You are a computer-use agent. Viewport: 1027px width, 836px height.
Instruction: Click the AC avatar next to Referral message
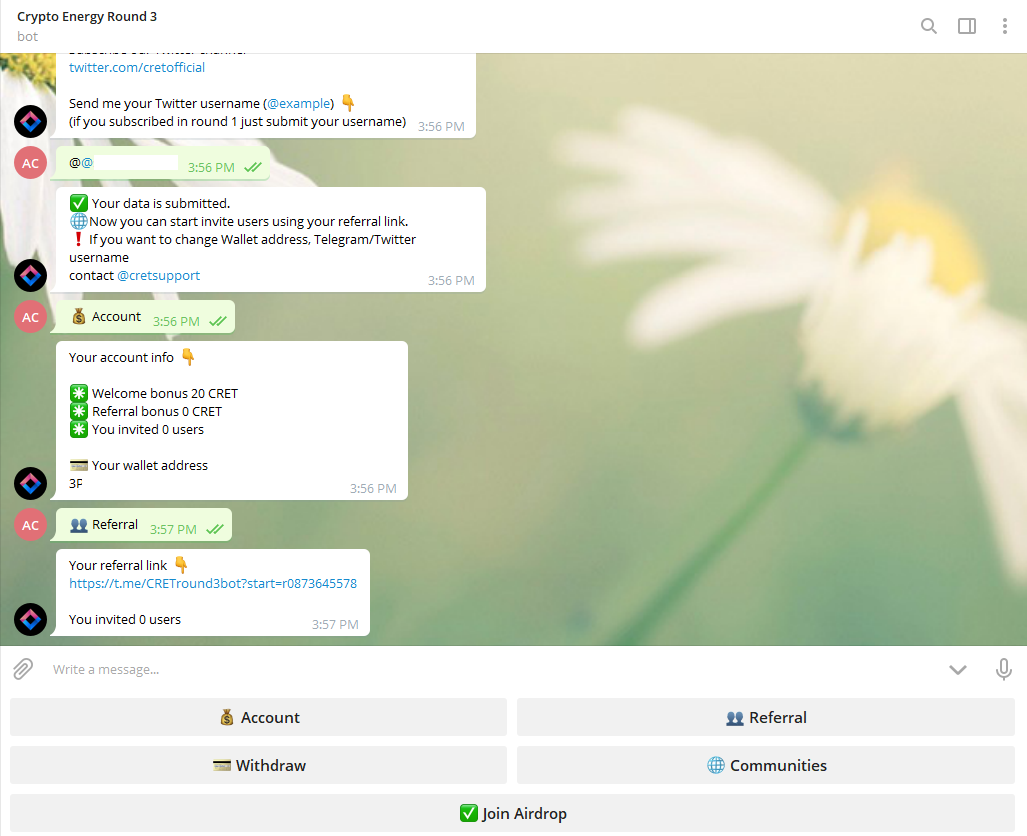tap(30, 525)
